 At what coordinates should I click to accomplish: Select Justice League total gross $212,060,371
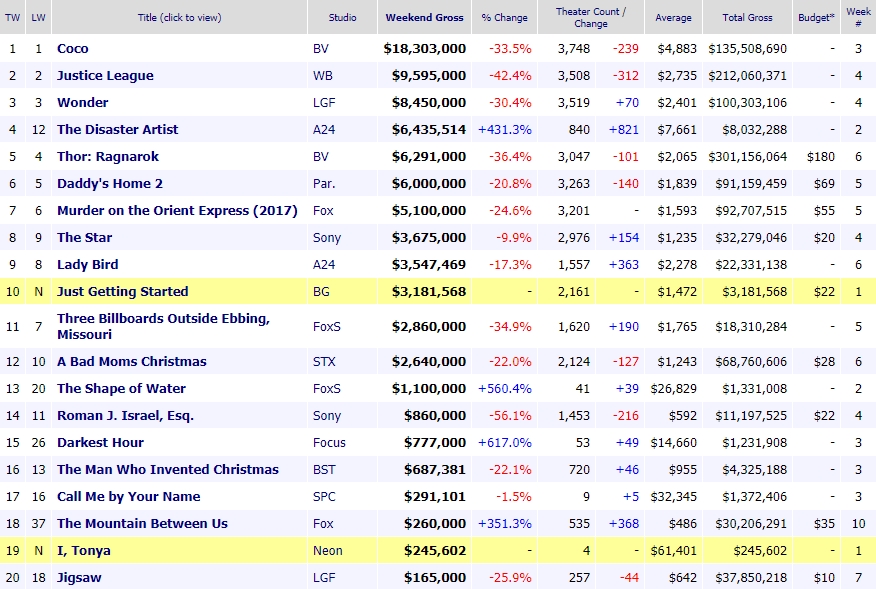pyautogui.click(x=748, y=75)
